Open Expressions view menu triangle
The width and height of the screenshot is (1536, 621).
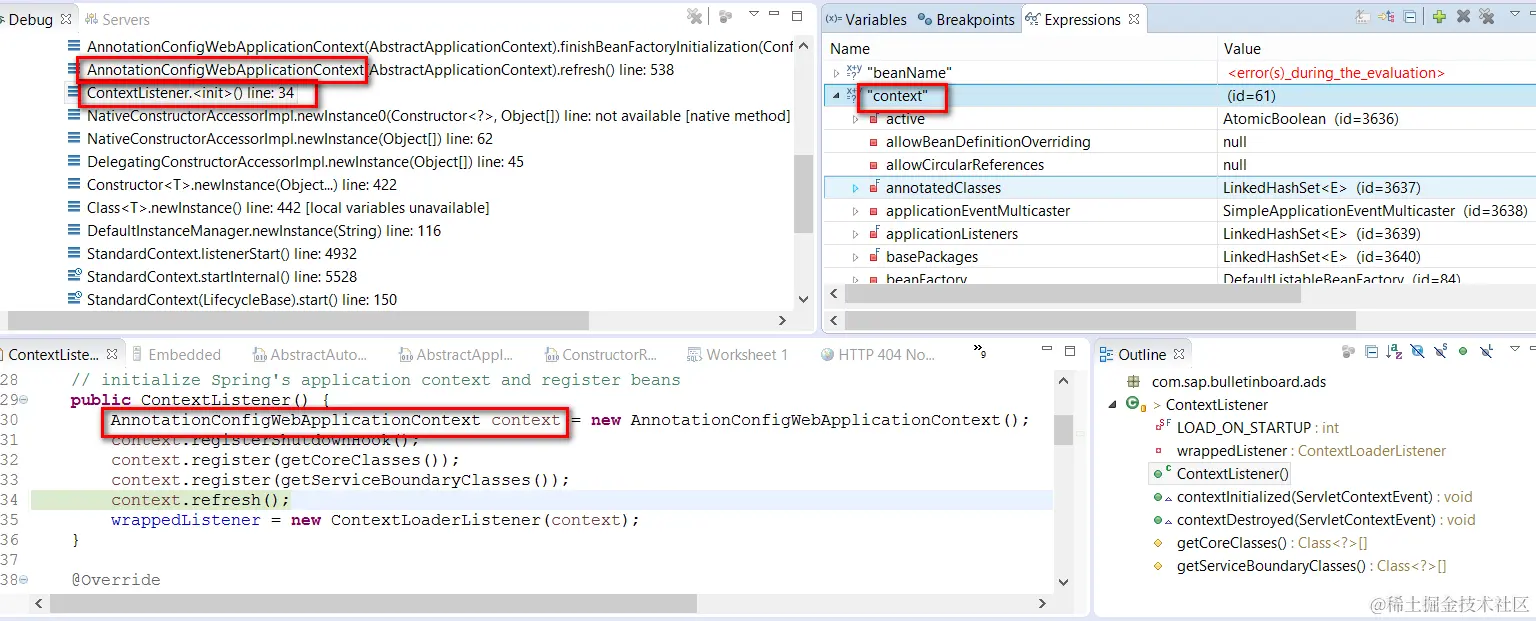tap(1515, 15)
